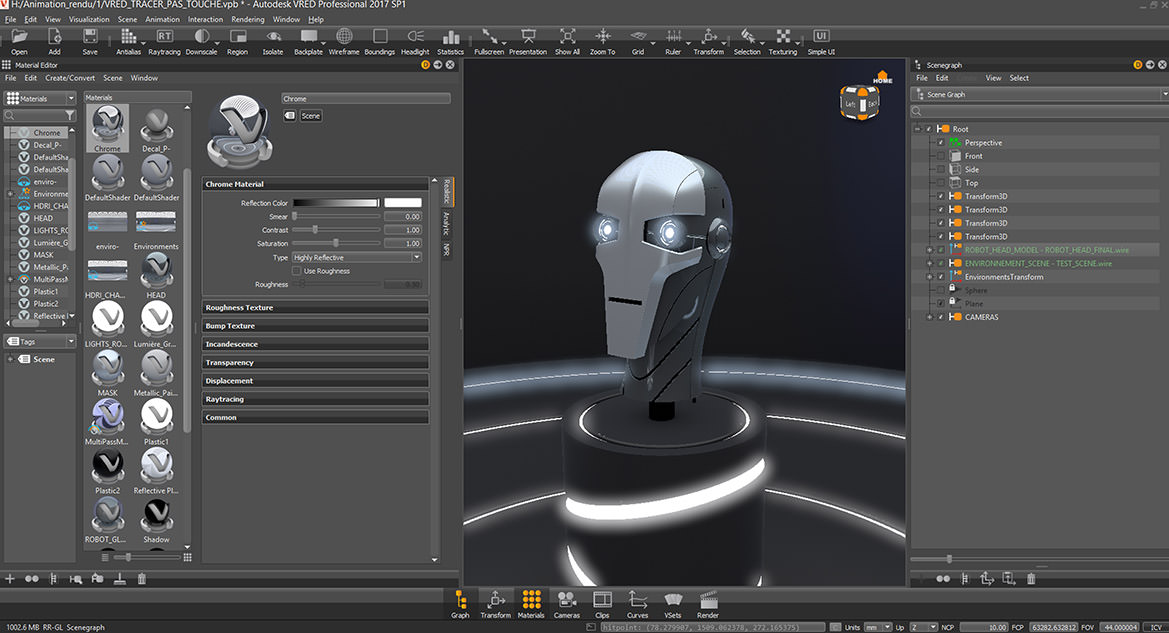Open the Render module

tap(708, 604)
